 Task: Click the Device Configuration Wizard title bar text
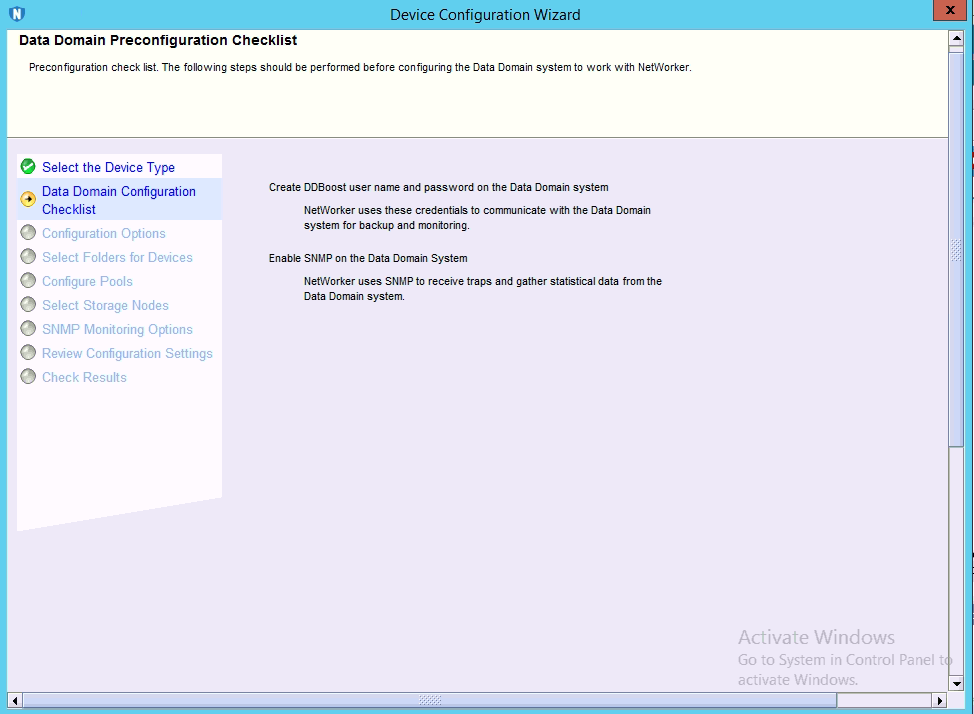(x=485, y=14)
